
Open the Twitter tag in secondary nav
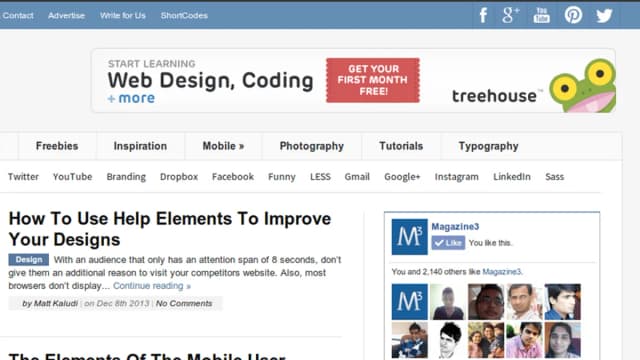pyautogui.click(x=23, y=177)
